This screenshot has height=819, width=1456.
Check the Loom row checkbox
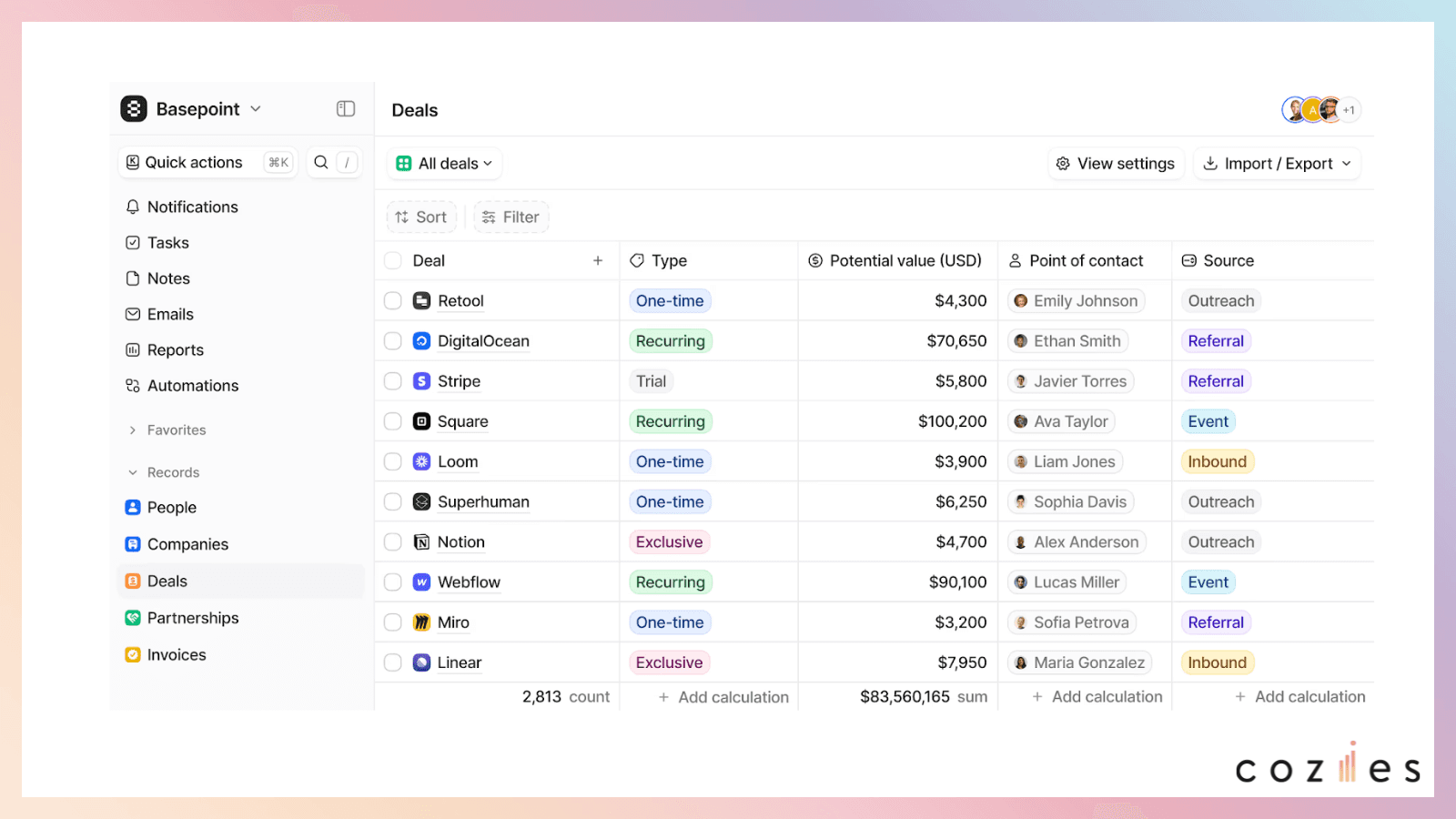tap(393, 461)
